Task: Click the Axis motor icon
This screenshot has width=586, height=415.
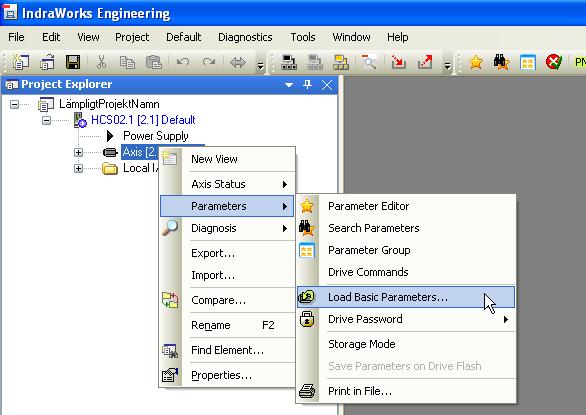Action: click(x=110, y=152)
